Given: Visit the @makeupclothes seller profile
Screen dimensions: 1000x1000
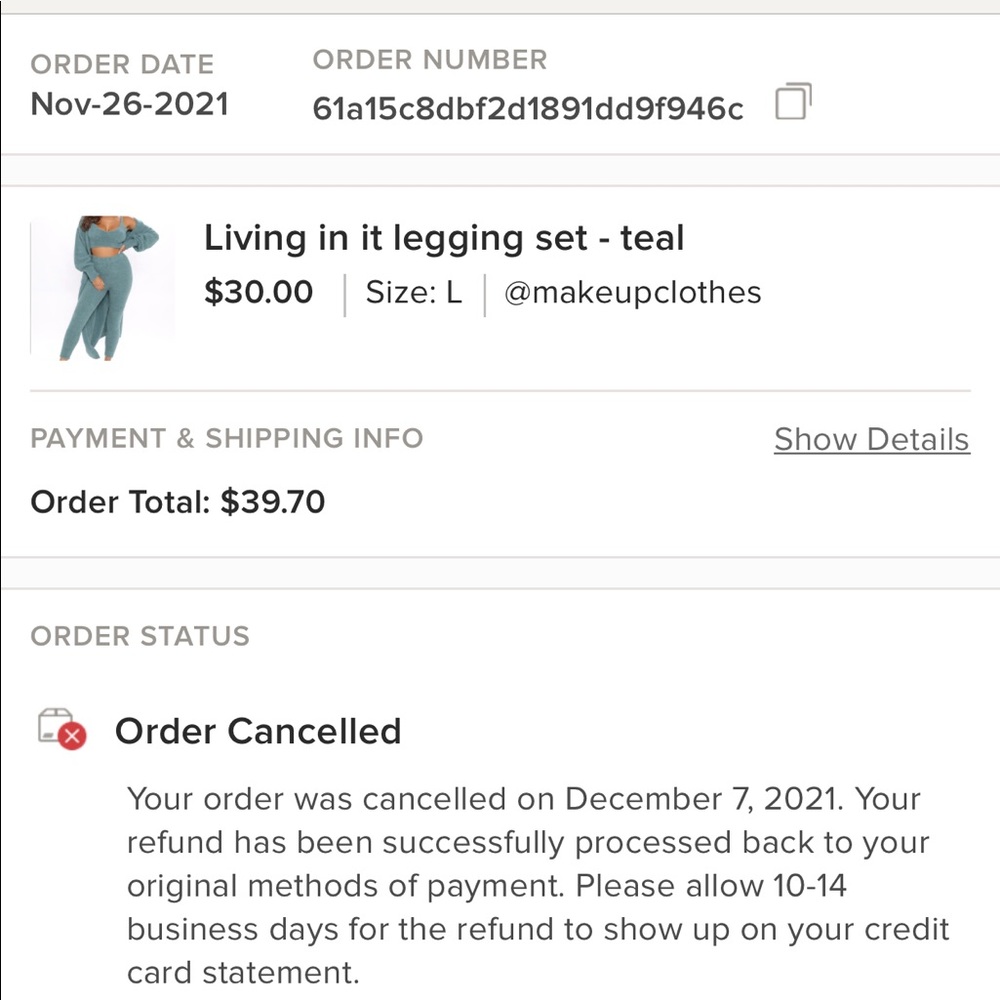Looking at the screenshot, I should pos(632,293).
